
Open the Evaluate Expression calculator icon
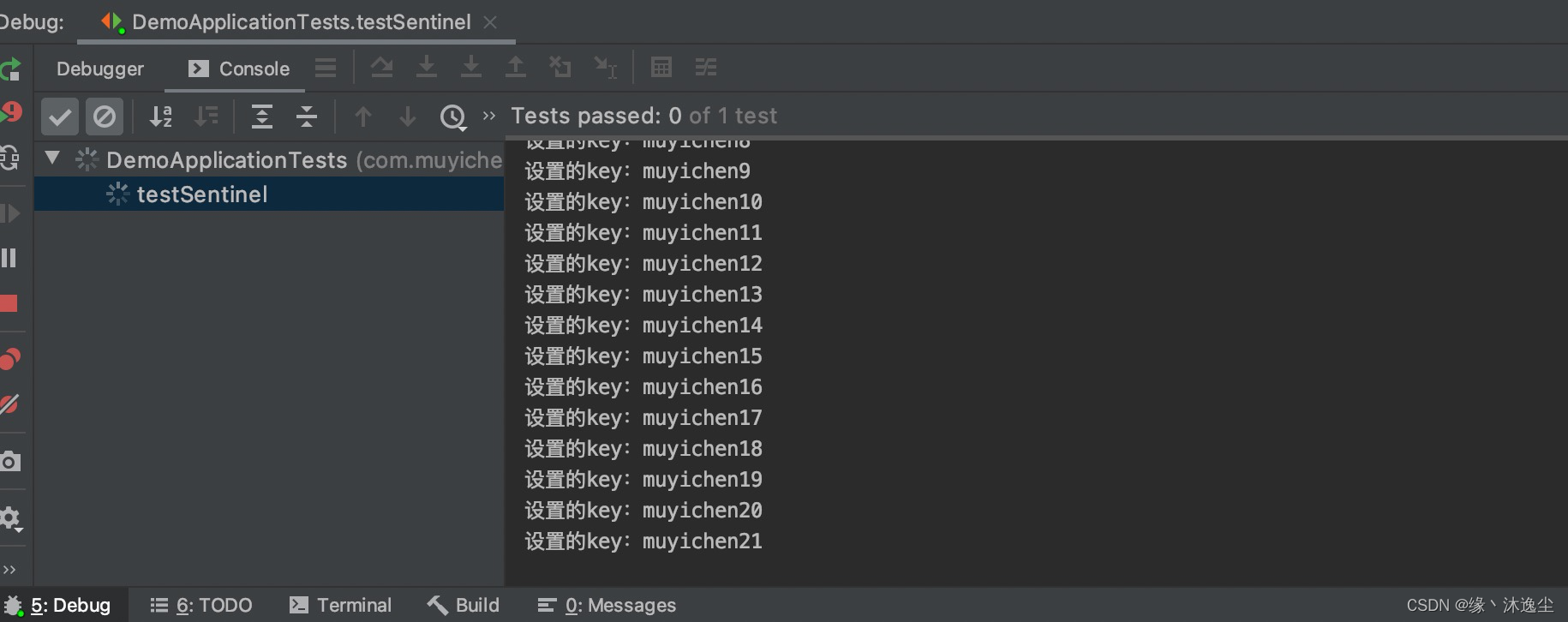(x=661, y=67)
